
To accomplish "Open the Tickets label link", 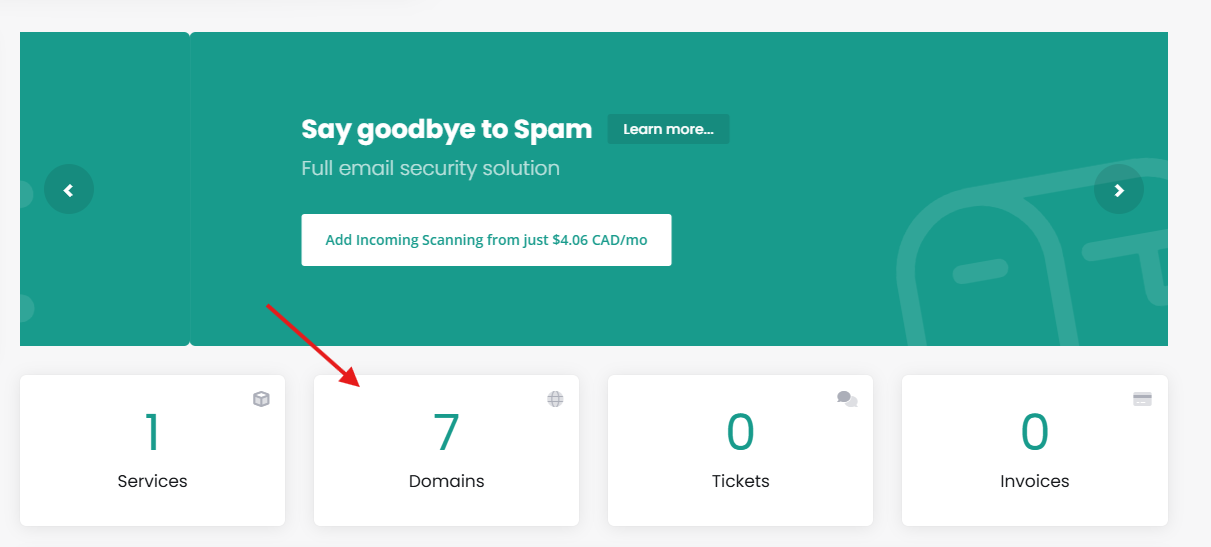I will coord(740,481).
